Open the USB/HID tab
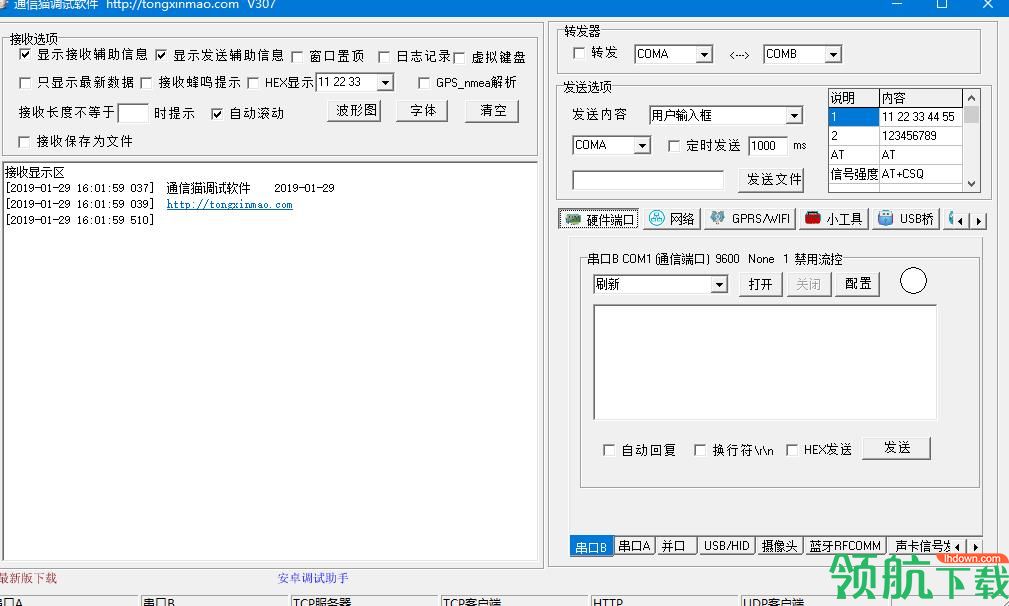The width and height of the screenshot is (1009, 606). [726, 546]
